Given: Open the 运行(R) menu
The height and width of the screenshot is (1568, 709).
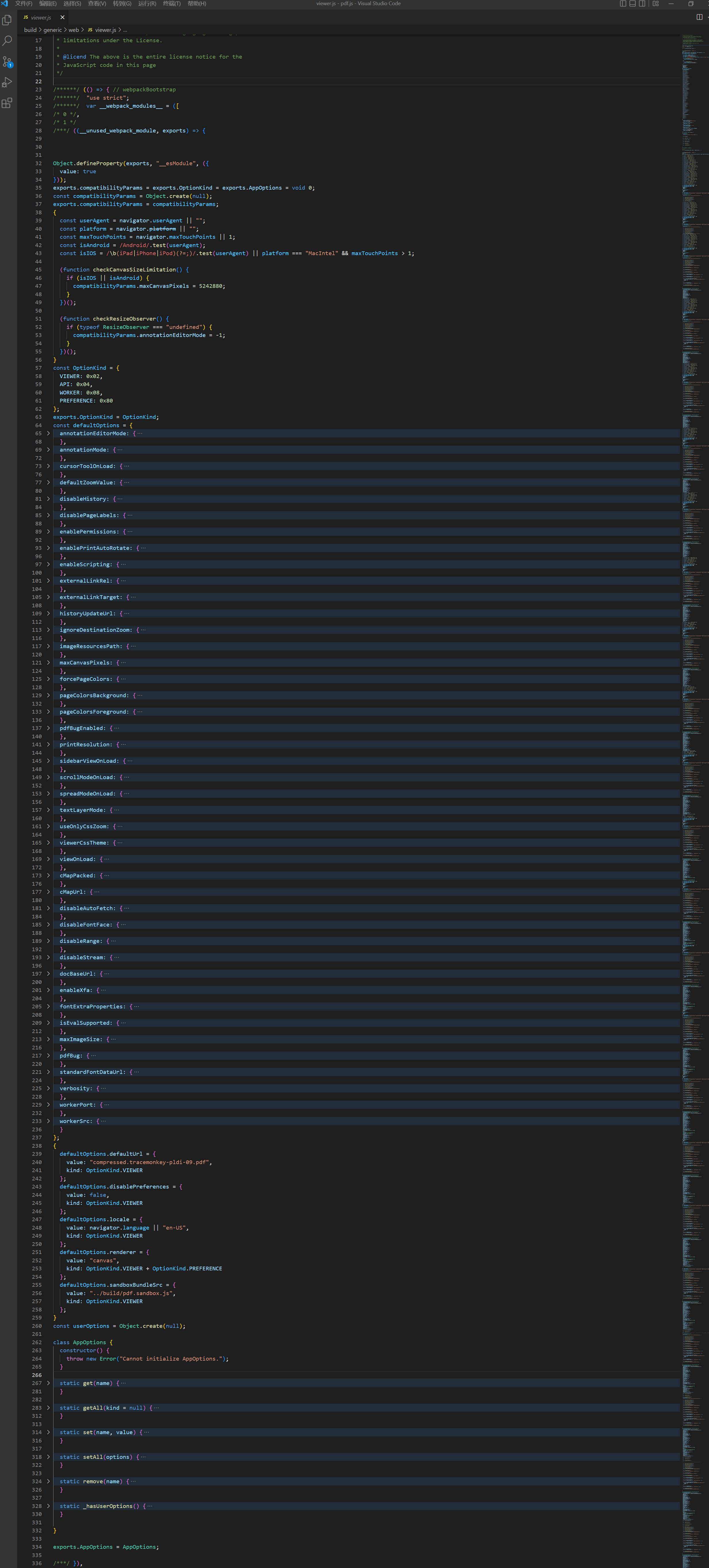Looking at the screenshot, I should point(147,4).
